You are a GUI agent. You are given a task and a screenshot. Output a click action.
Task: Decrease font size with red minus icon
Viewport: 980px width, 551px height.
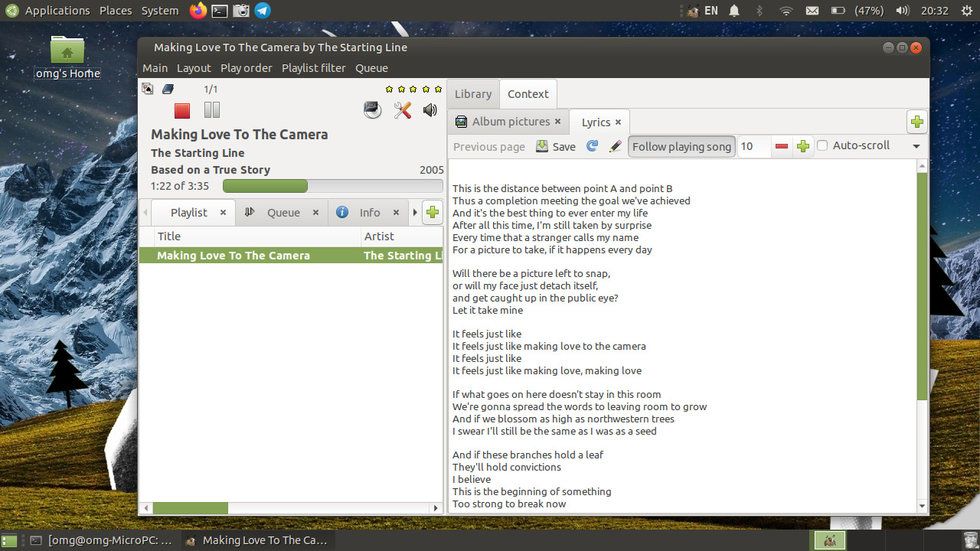(x=782, y=147)
